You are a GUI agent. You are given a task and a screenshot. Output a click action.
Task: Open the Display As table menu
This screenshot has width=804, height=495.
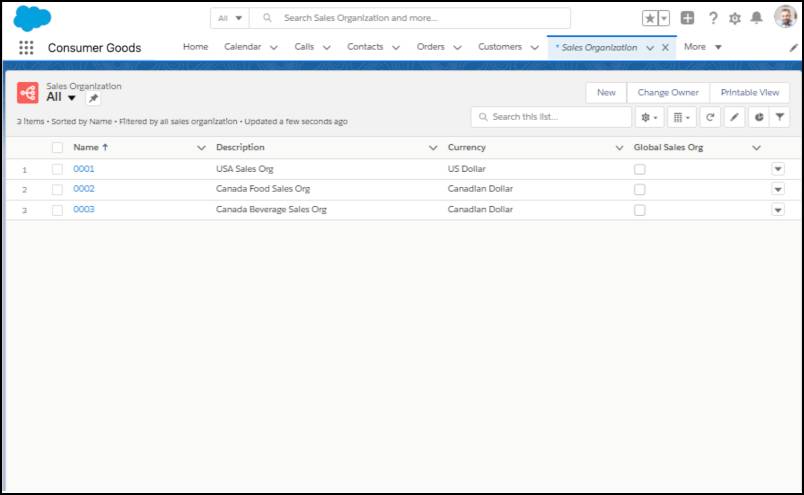click(681, 117)
